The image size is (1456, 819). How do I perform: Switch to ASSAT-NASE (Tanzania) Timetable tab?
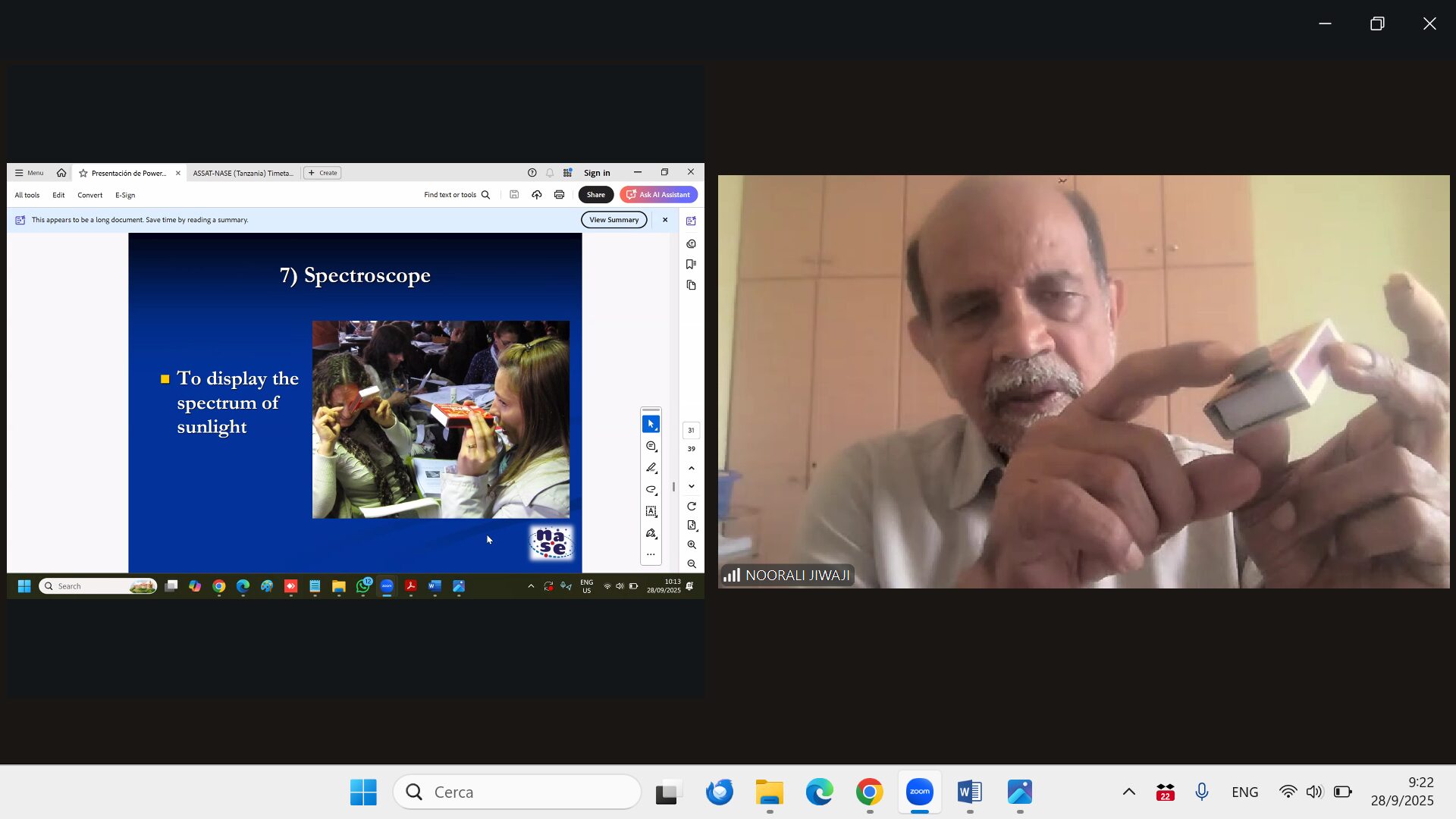tap(243, 173)
